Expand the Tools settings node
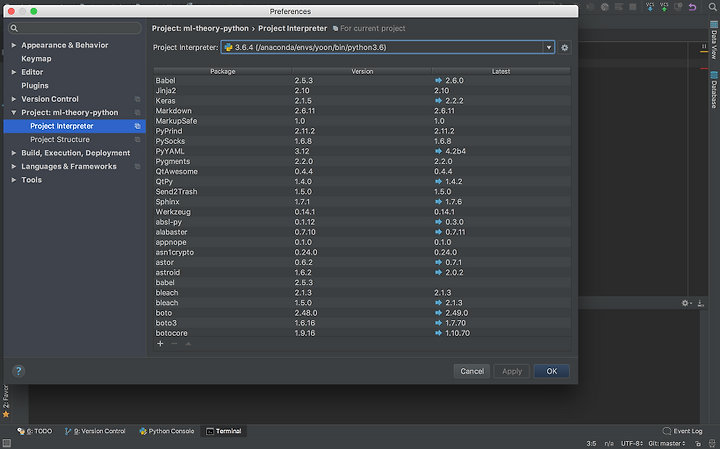Viewport: 720px width, 449px height. coord(14,180)
